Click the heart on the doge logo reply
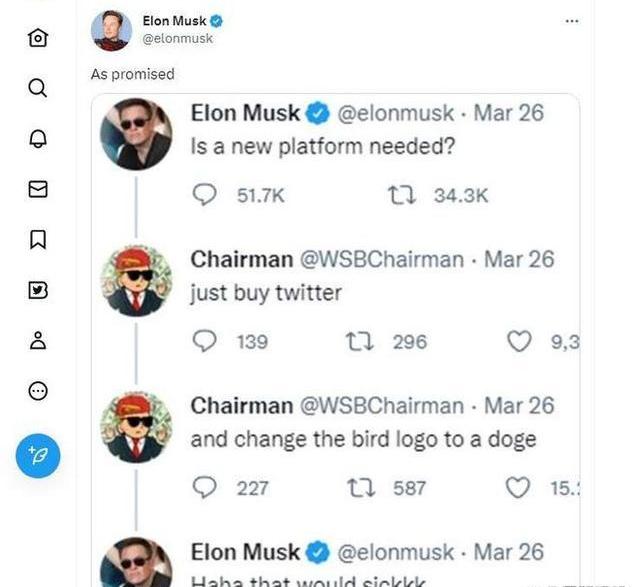The height and width of the screenshot is (587, 640). pos(517,488)
